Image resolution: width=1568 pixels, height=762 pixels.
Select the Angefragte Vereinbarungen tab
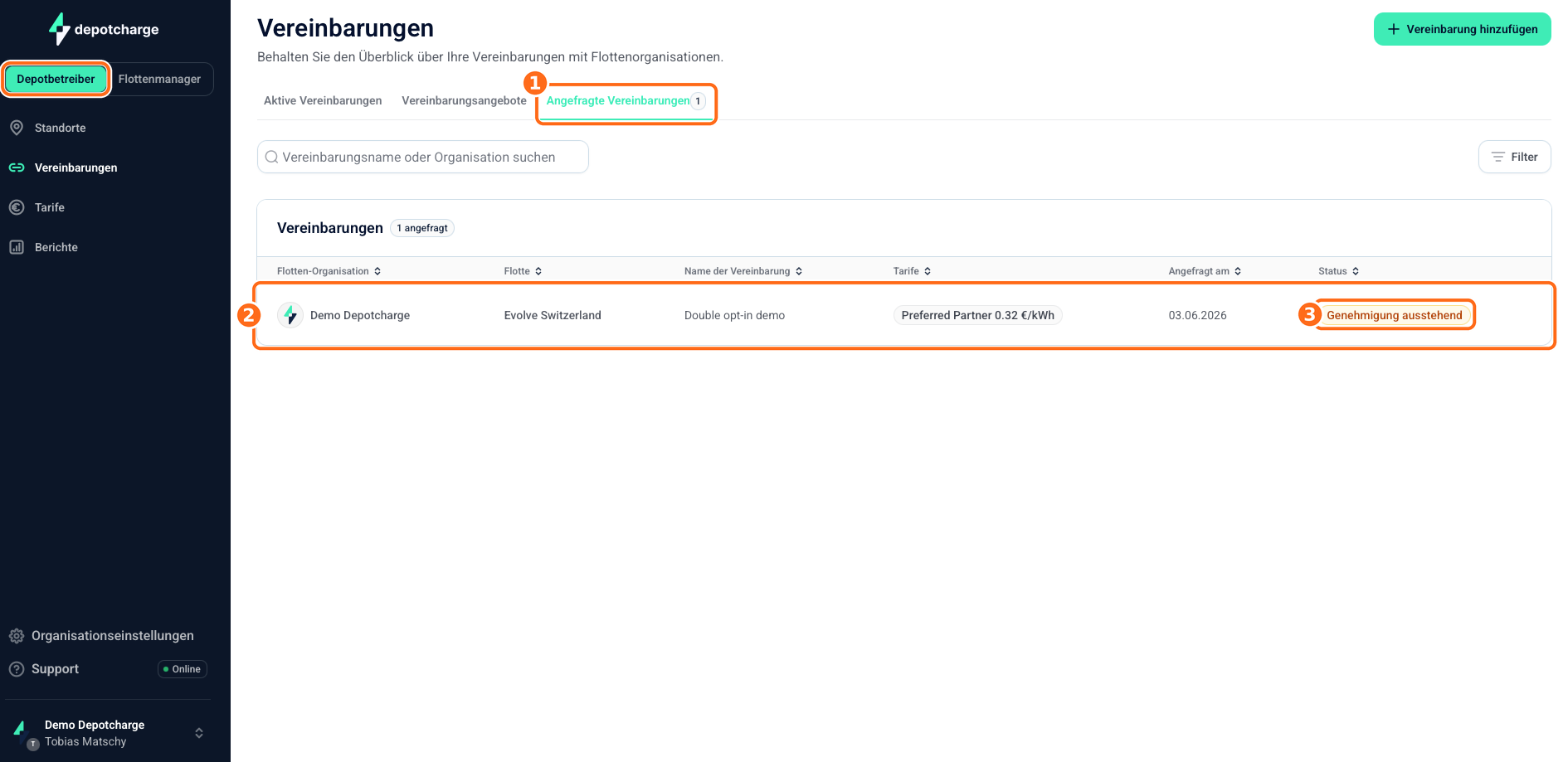(x=626, y=101)
